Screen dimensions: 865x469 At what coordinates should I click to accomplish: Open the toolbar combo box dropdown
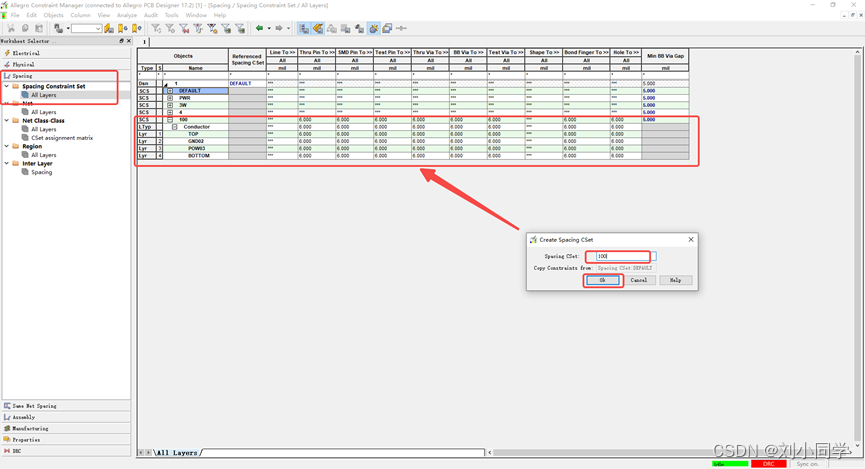point(98,29)
